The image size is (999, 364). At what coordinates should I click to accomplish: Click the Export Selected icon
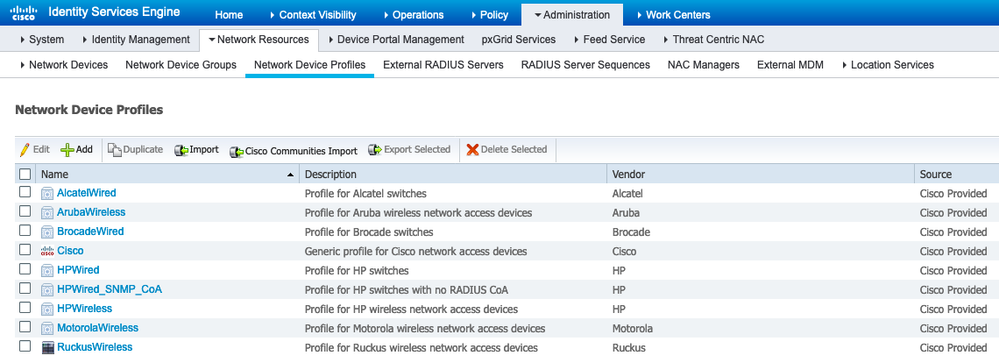tap(375, 150)
